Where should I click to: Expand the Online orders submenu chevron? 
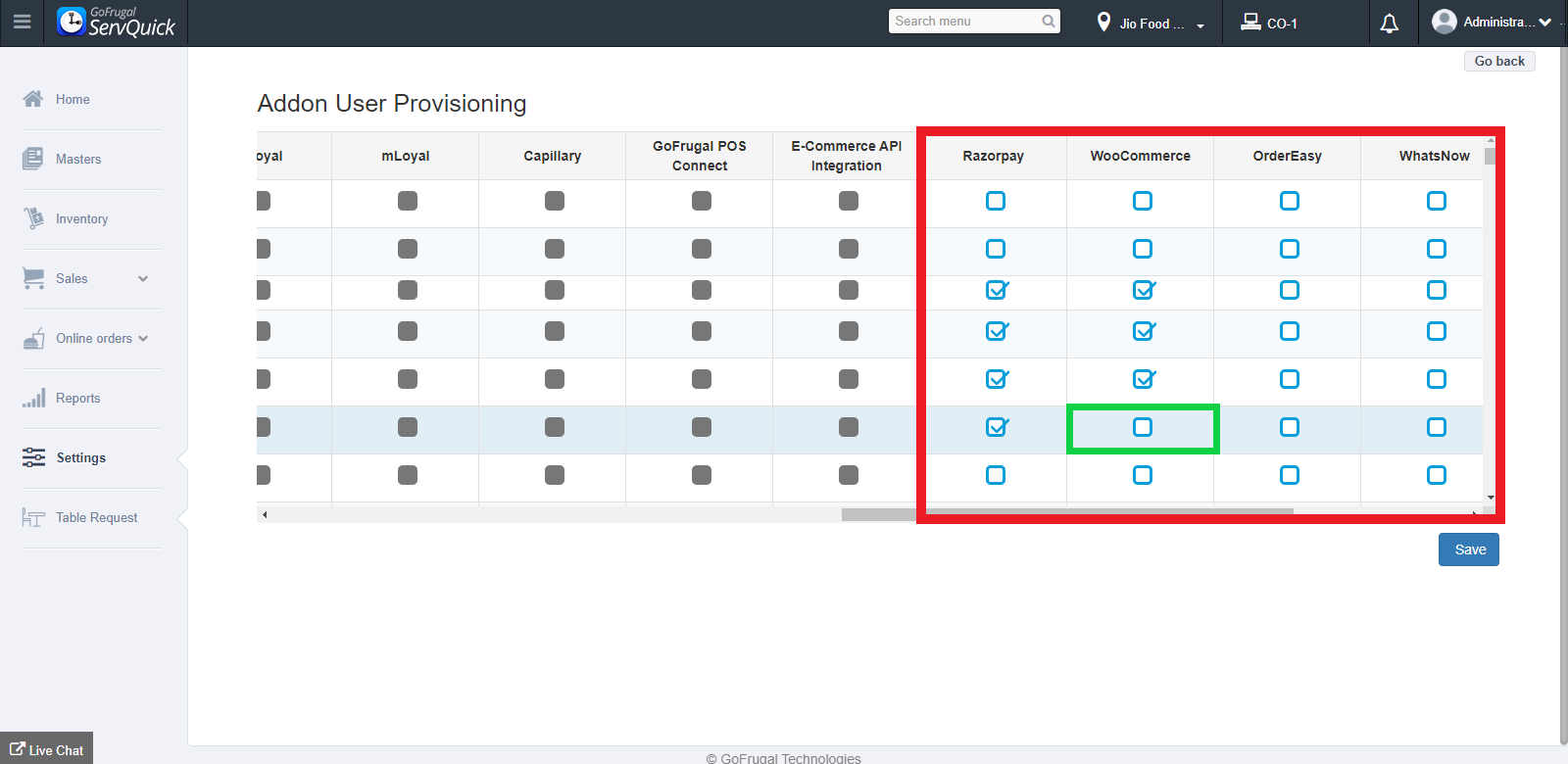coord(143,338)
